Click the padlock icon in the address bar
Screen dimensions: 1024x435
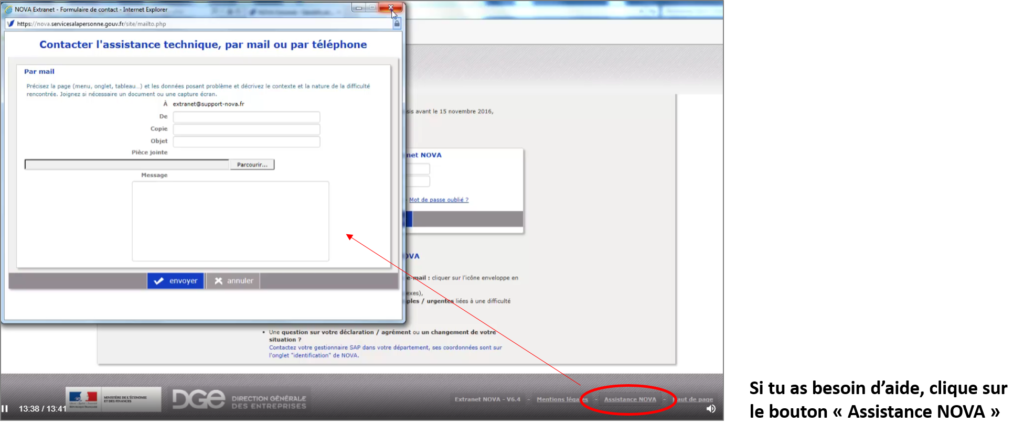click(x=396, y=23)
